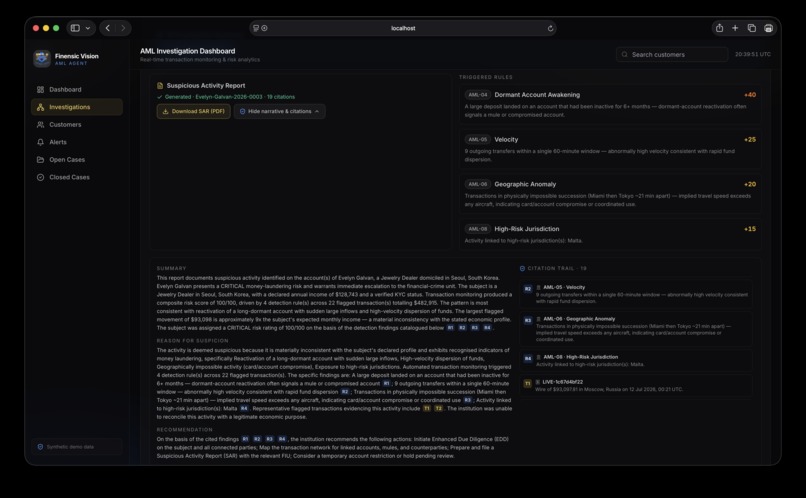Click the R2 citation badge in Summary
This screenshot has width=806, height=498.
(463, 328)
